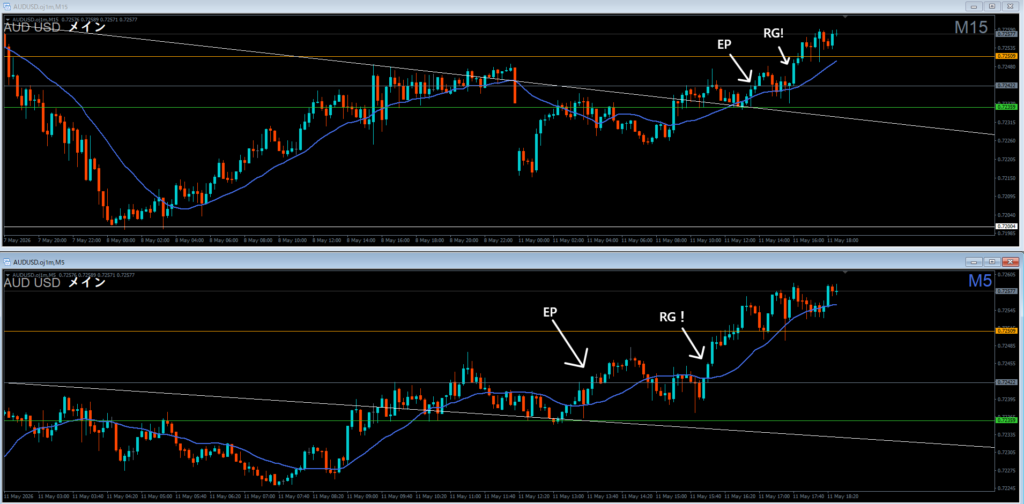Close the M15 AUDUSD chart window
The height and width of the screenshot is (504, 1024).
(x=1010, y=6)
